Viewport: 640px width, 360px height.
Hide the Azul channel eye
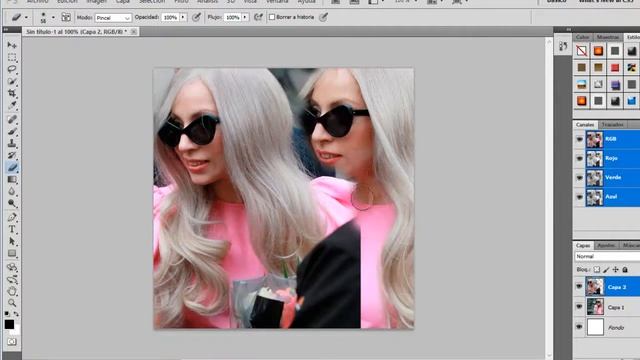(579, 197)
